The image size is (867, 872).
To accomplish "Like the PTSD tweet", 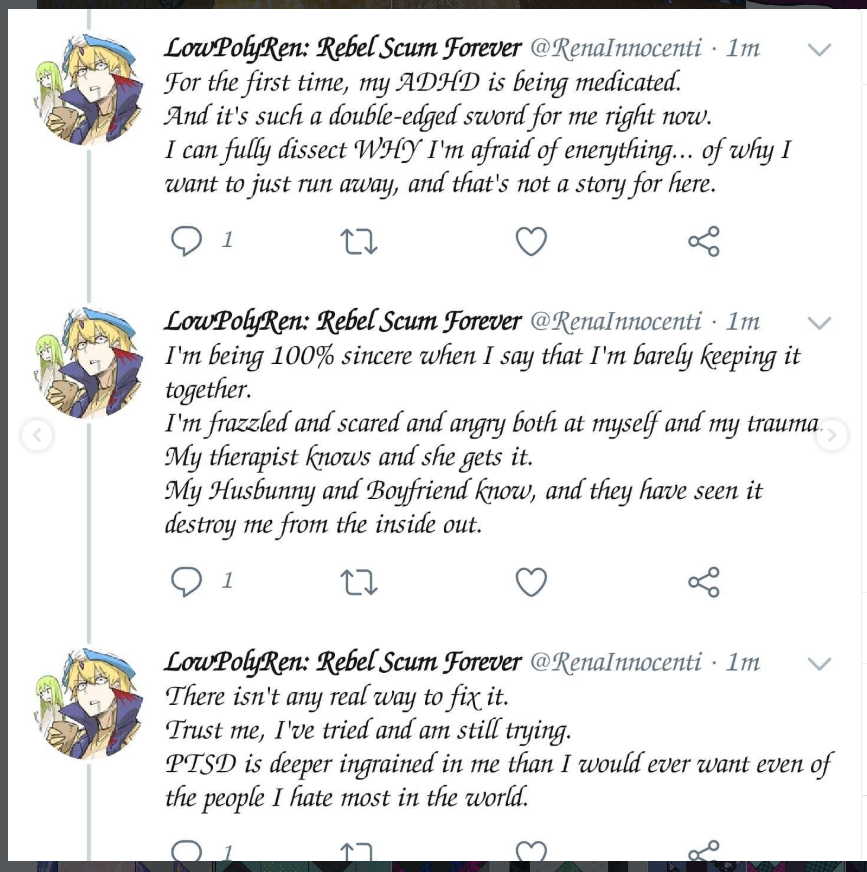I will [531, 852].
